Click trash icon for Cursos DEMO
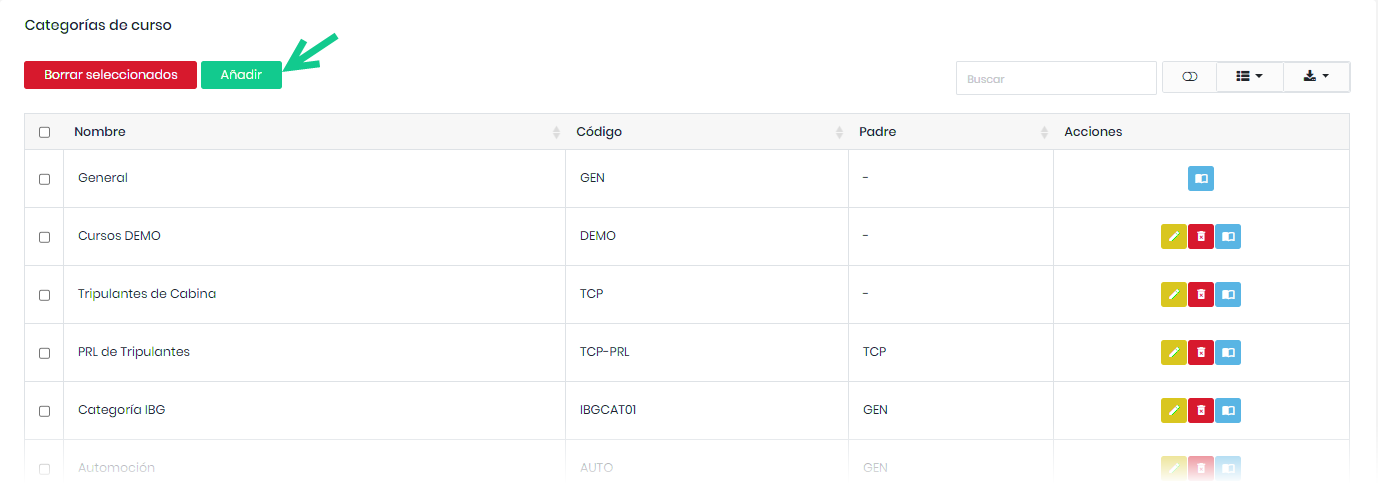This screenshot has height=484, width=1378. click(1201, 237)
